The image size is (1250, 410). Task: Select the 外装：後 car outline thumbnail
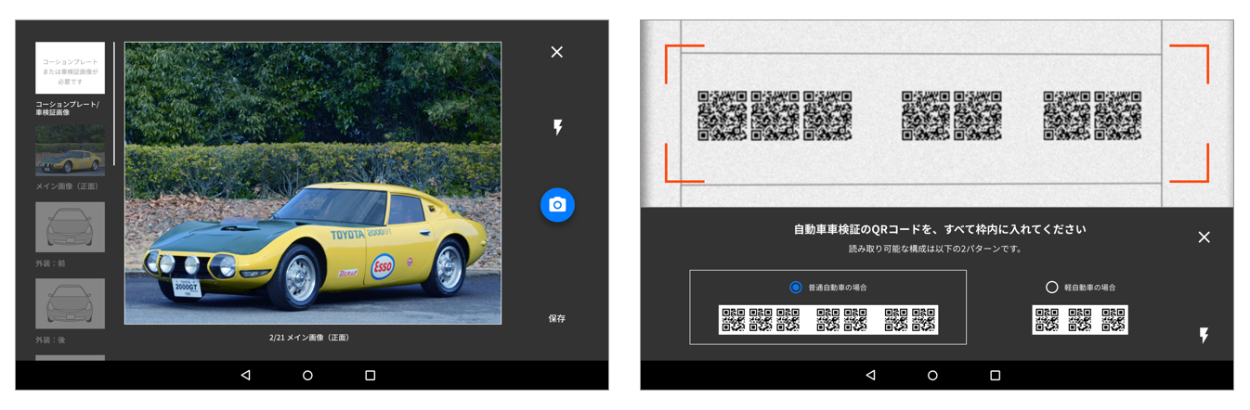tap(70, 304)
